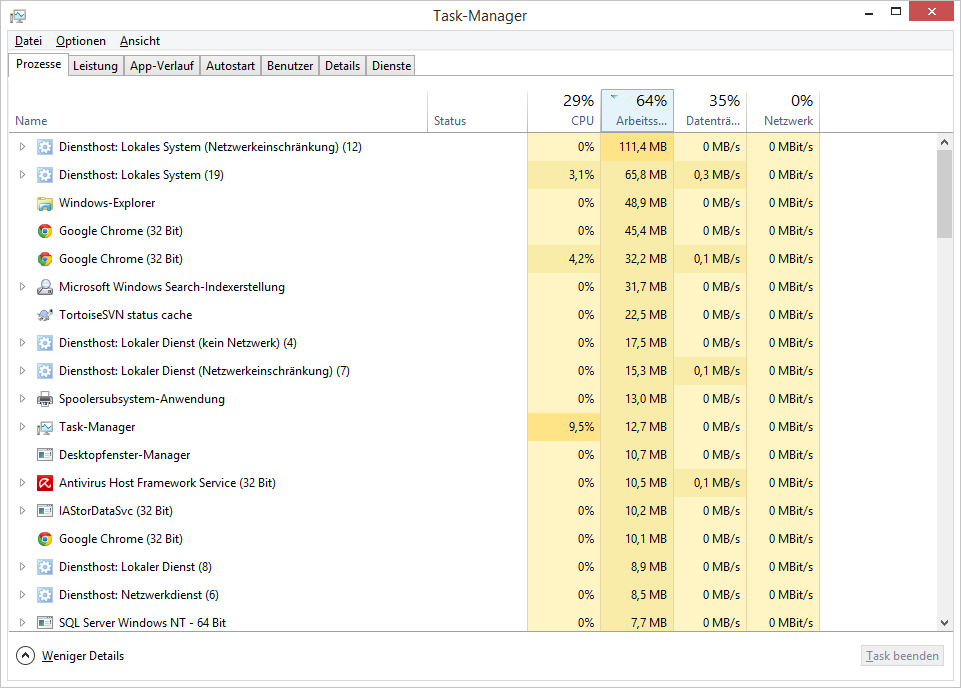Viewport: 961px width, 688px height.
Task: Click the Spoolersubsystem-Anwendung printer icon
Action: (45, 399)
